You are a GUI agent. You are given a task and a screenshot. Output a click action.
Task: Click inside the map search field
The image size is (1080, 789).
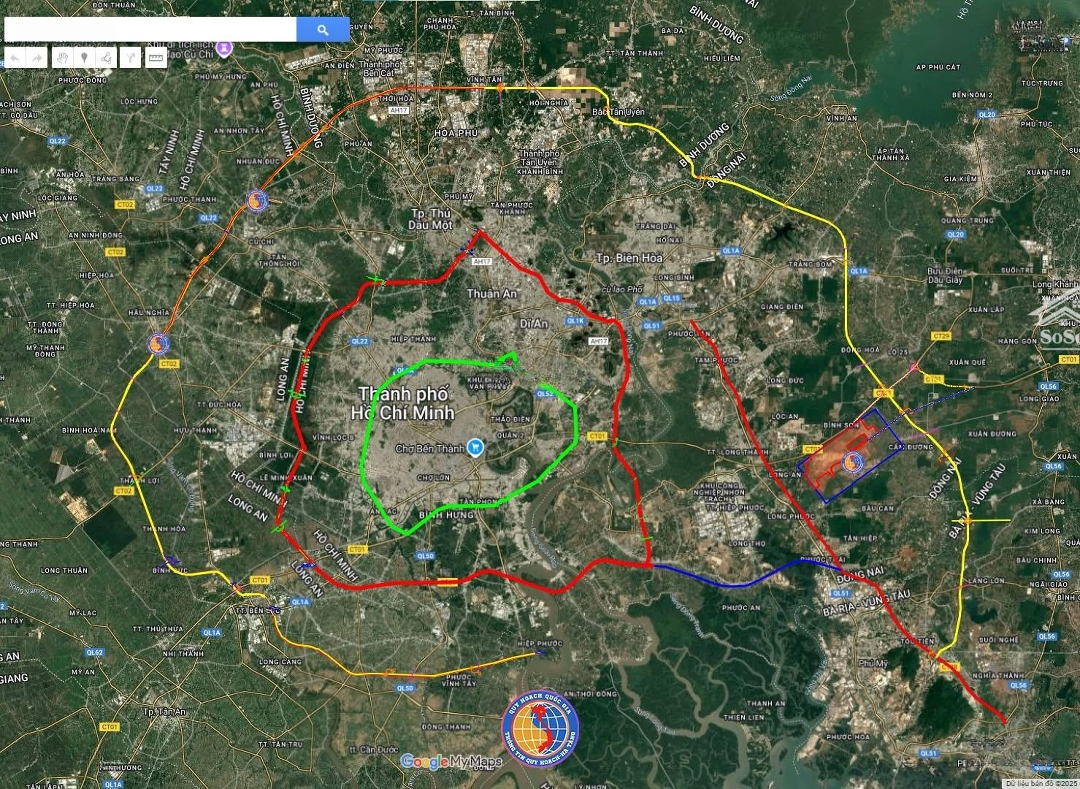pyautogui.click(x=150, y=30)
